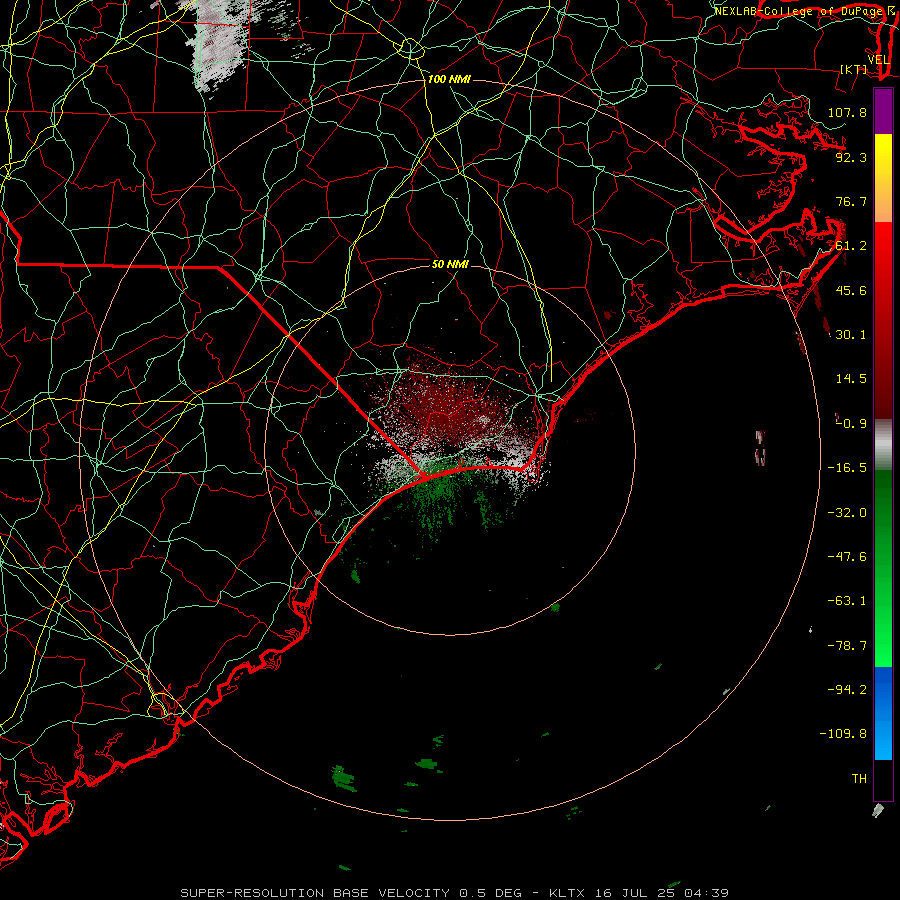
Task: Click the 100 NMI range ring label
Action: click(x=449, y=79)
